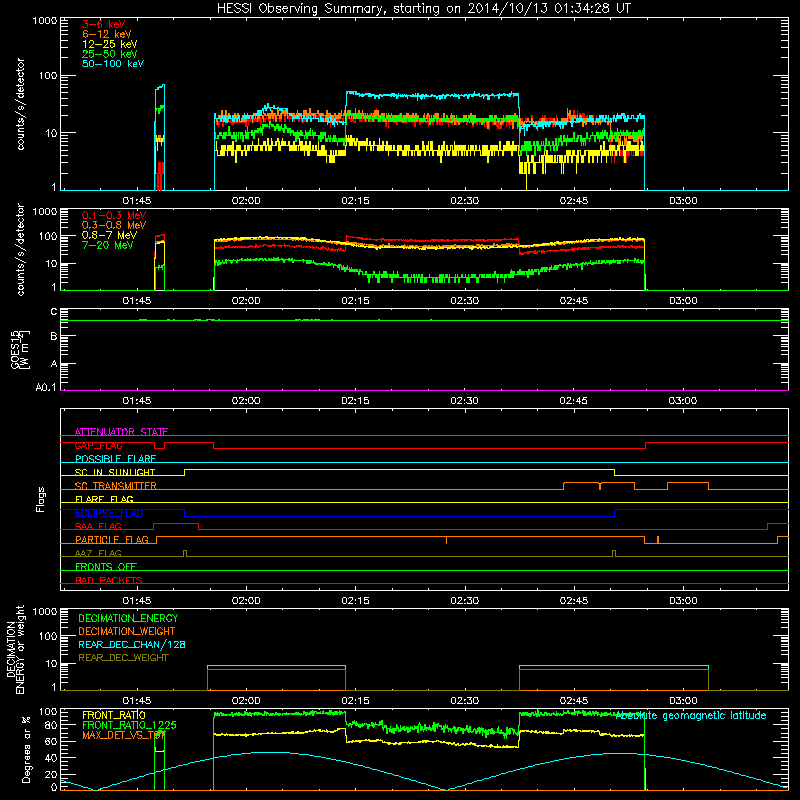Click the GOES15 axis label
The width and height of the screenshot is (800, 800).
[20, 349]
